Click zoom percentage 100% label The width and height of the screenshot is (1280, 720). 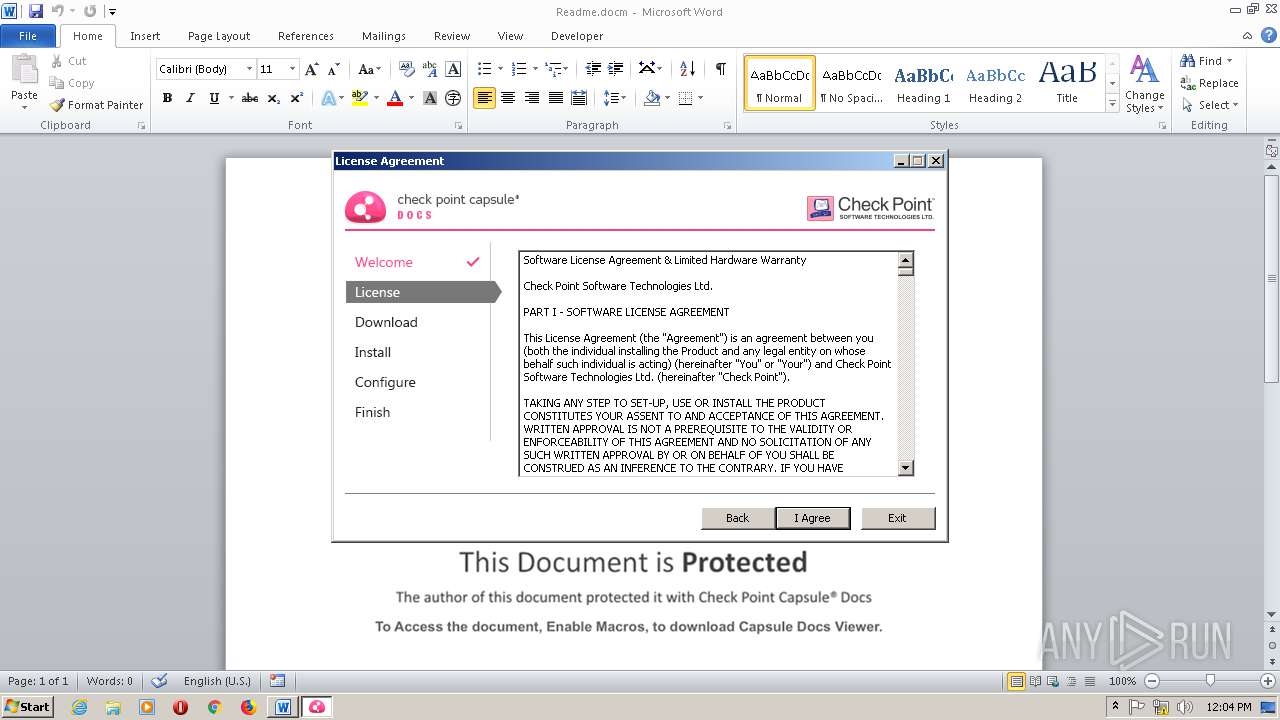[x=1122, y=681]
